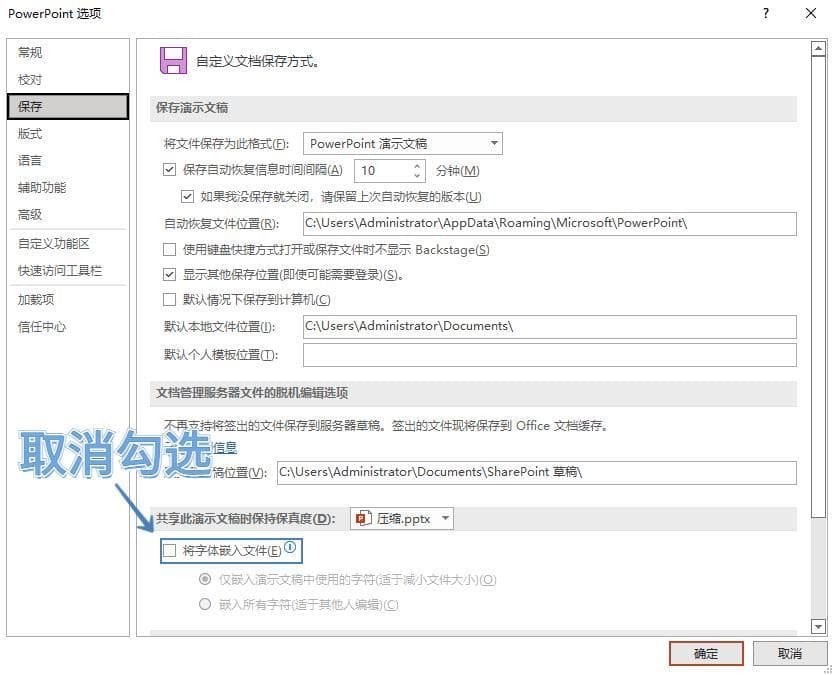The width and height of the screenshot is (834, 675).
Task: Toggle 保存自动恢复信息时间间隔 checkbox
Action: pos(169,170)
